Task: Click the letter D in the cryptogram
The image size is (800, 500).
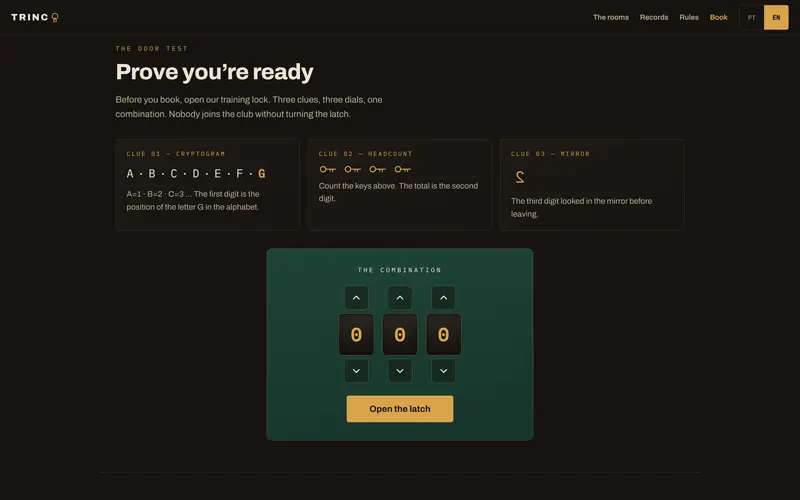Action: tap(196, 174)
